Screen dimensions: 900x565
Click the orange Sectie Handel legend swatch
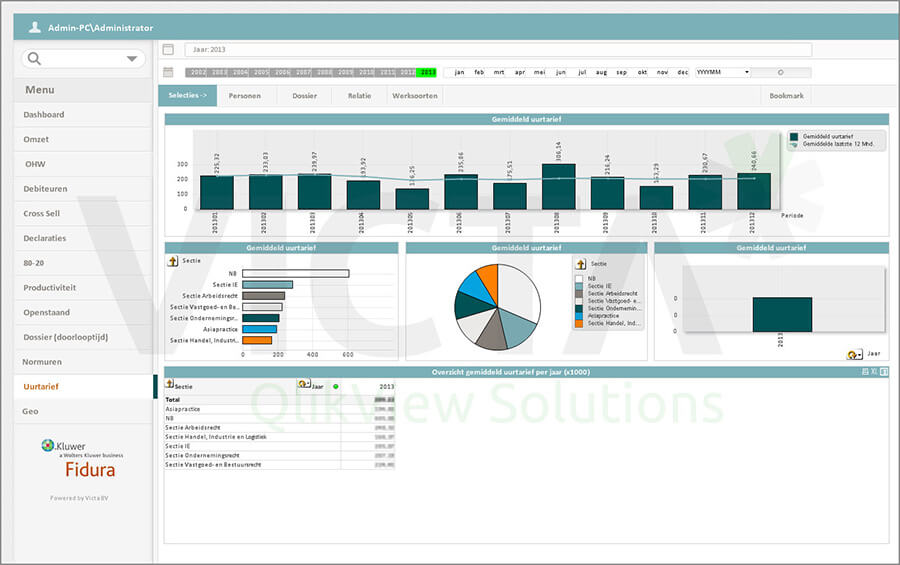(579, 323)
